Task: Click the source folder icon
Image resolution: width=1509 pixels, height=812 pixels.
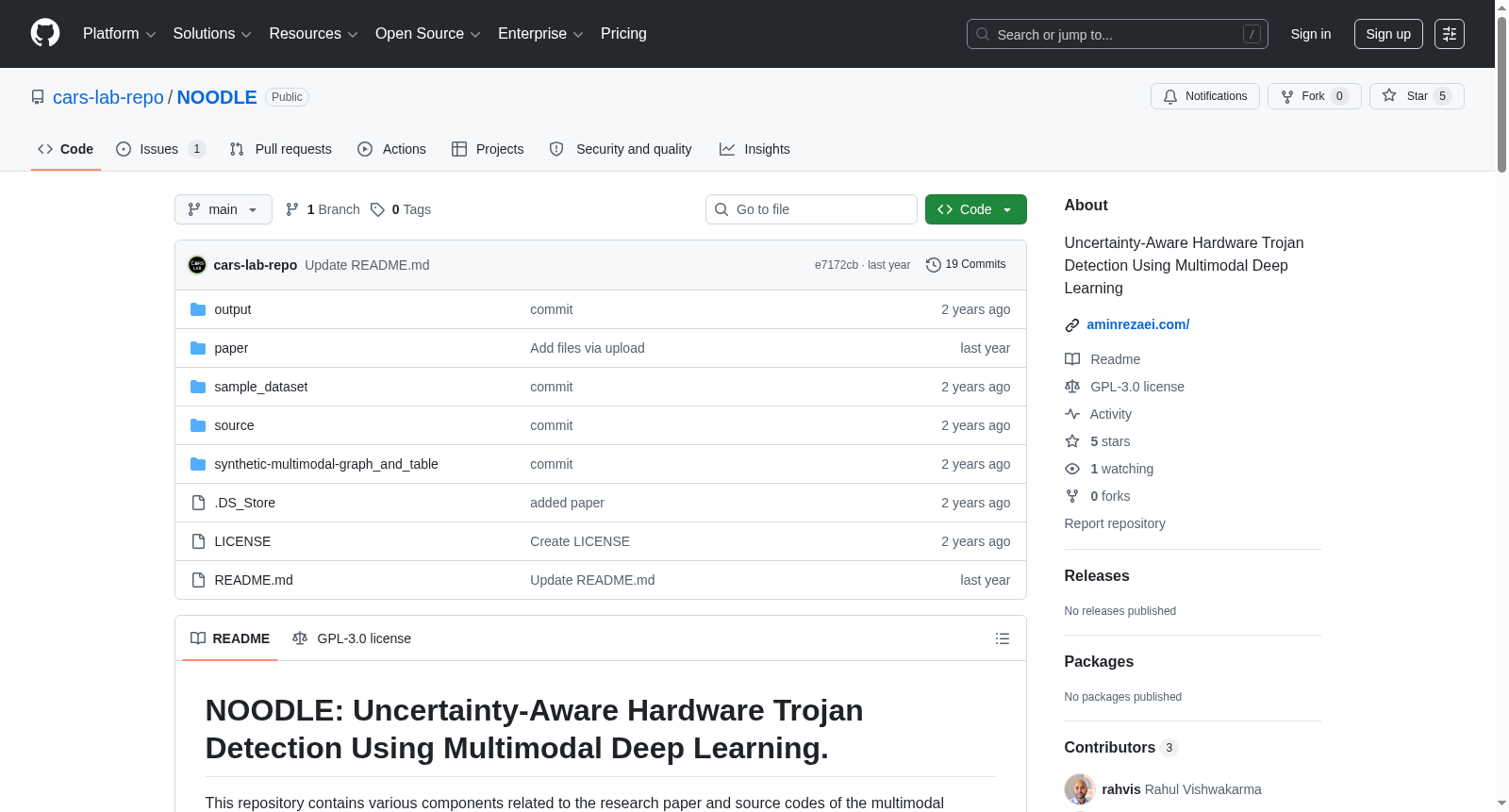Action: (198, 425)
